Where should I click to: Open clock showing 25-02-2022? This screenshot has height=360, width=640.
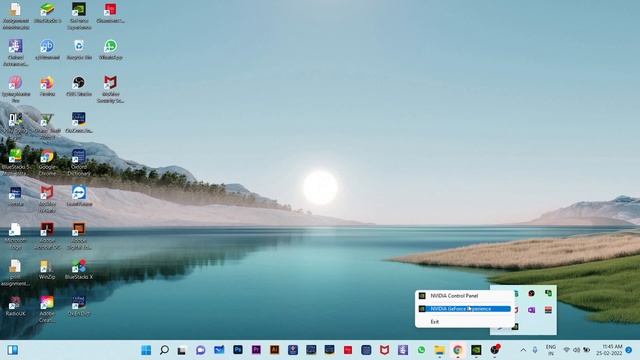pyautogui.click(x=609, y=350)
